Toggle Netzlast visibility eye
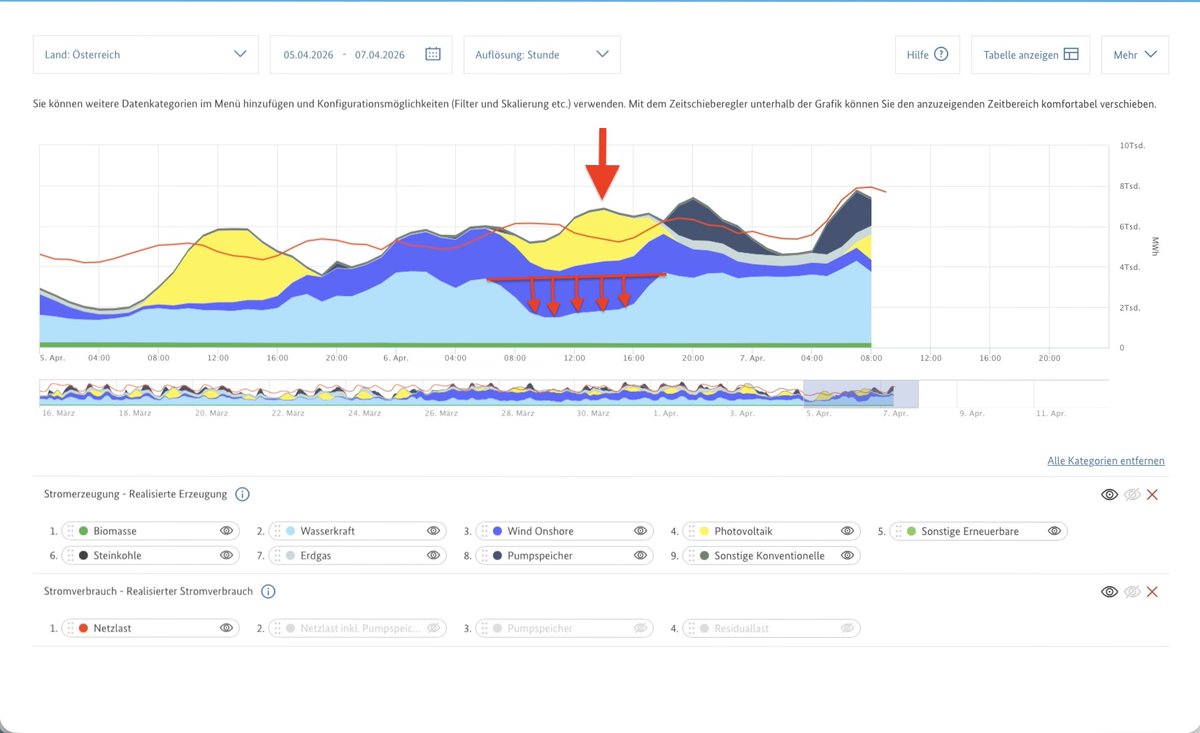 [x=226, y=628]
